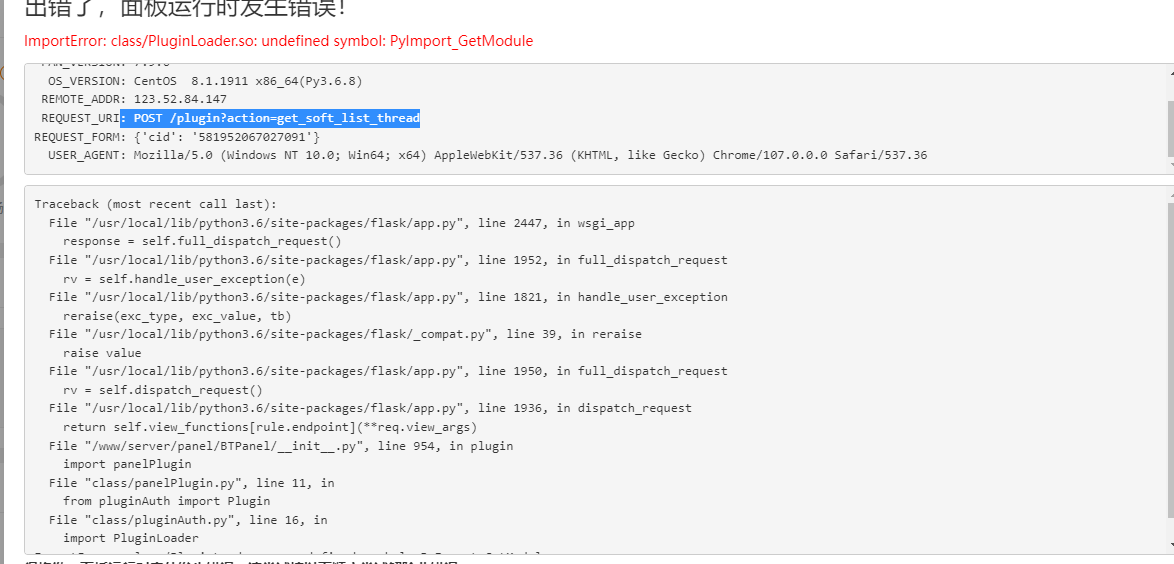Click the request info box's scrollbar thumb
Screen dimensions: 1174x564
point(1168,130)
